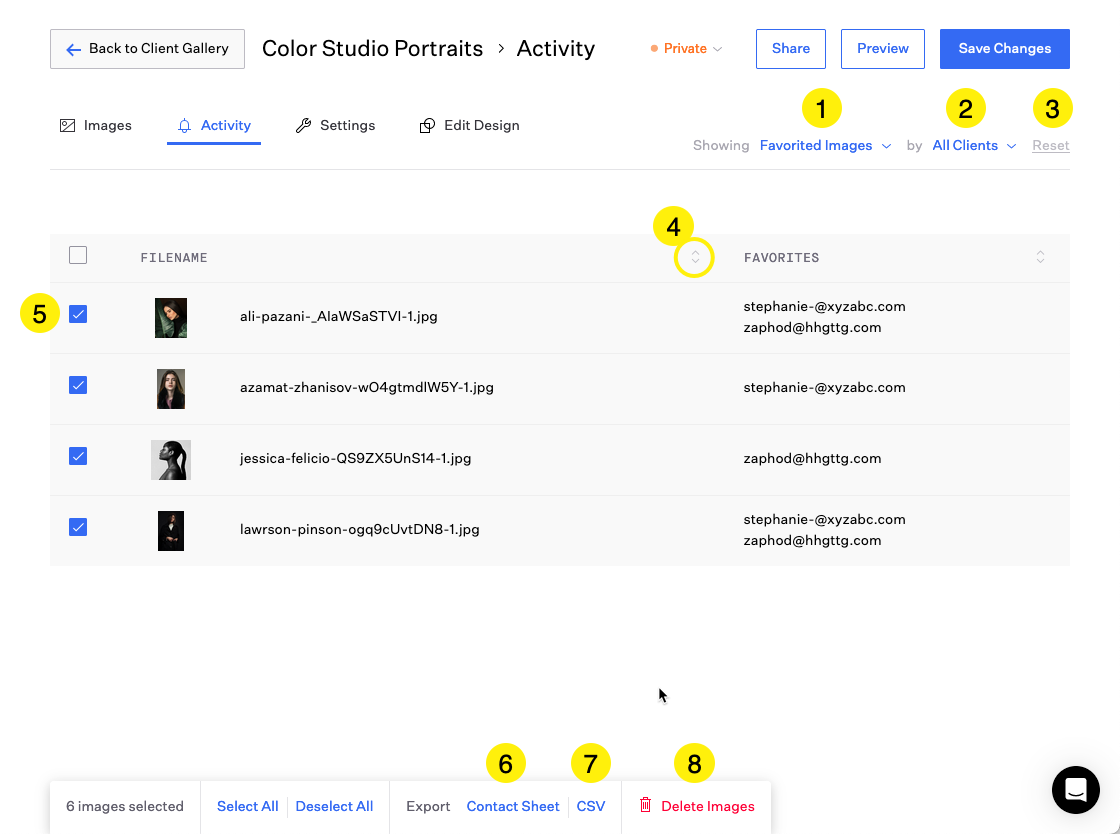Toggle the select-all checkbox in table header
The image size is (1120, 834).
pyautogui.click(x=78, y=256)
